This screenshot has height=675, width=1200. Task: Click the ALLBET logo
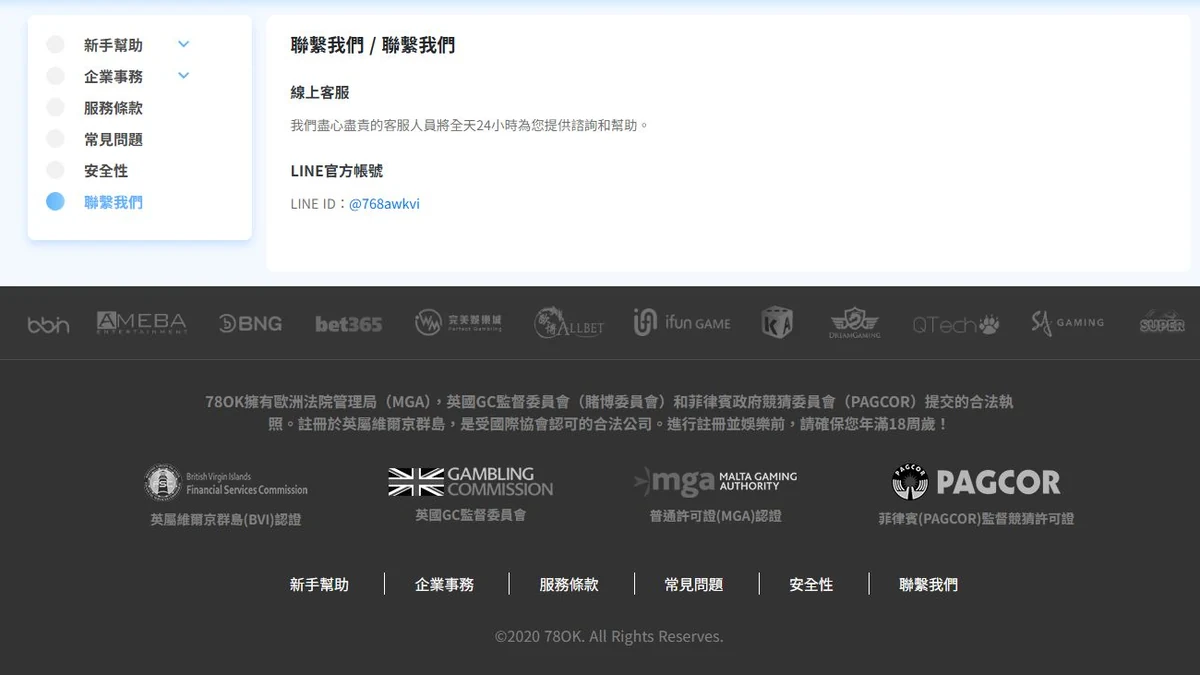point(568,323)
